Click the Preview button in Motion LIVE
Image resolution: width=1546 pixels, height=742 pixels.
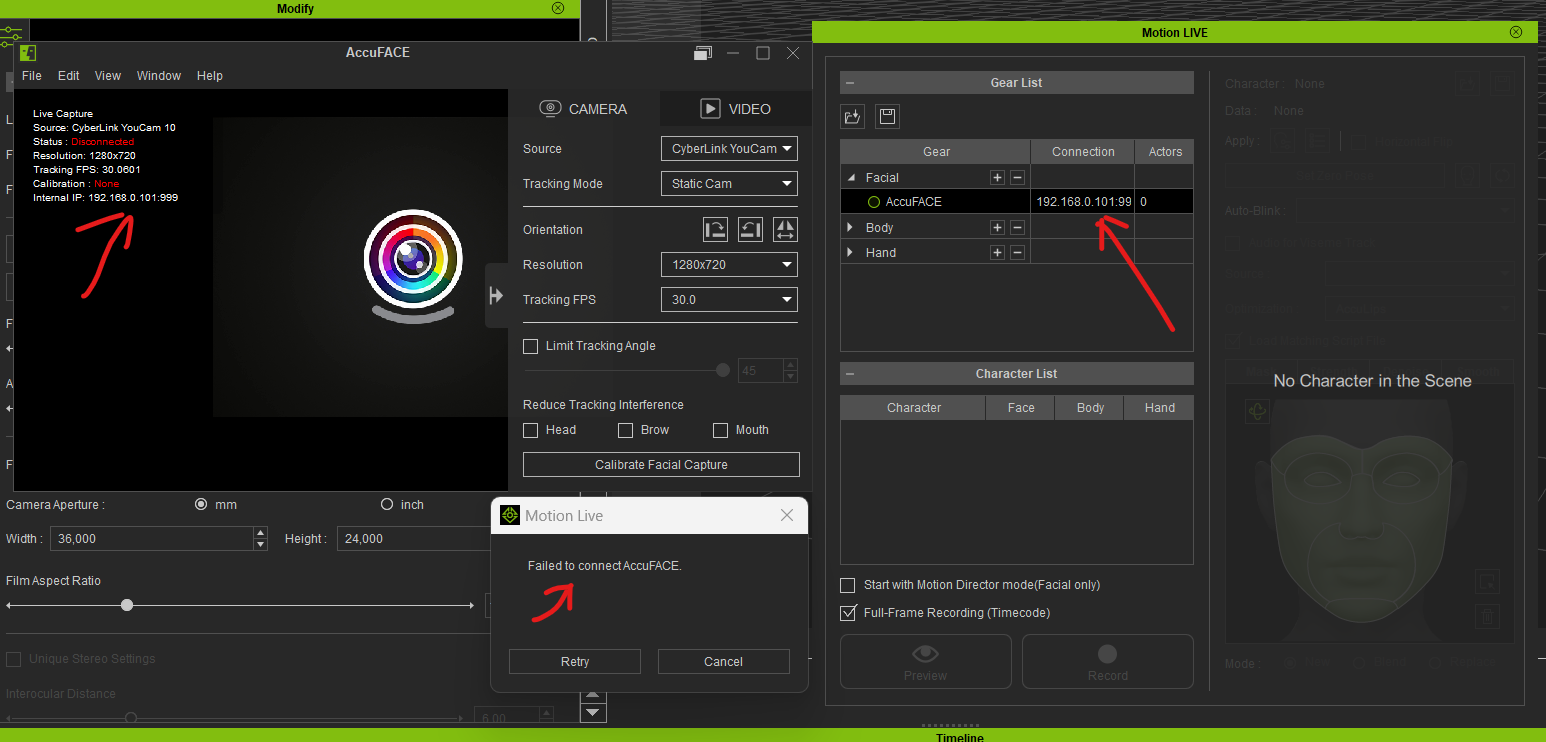(926, 662)
